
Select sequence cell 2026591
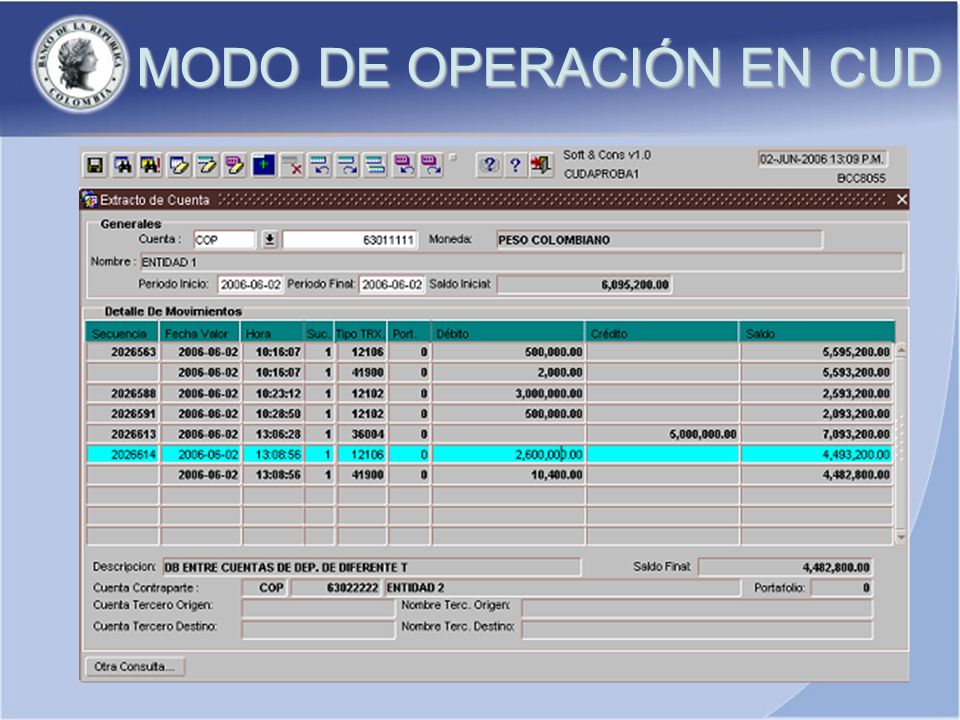[122, 414]
